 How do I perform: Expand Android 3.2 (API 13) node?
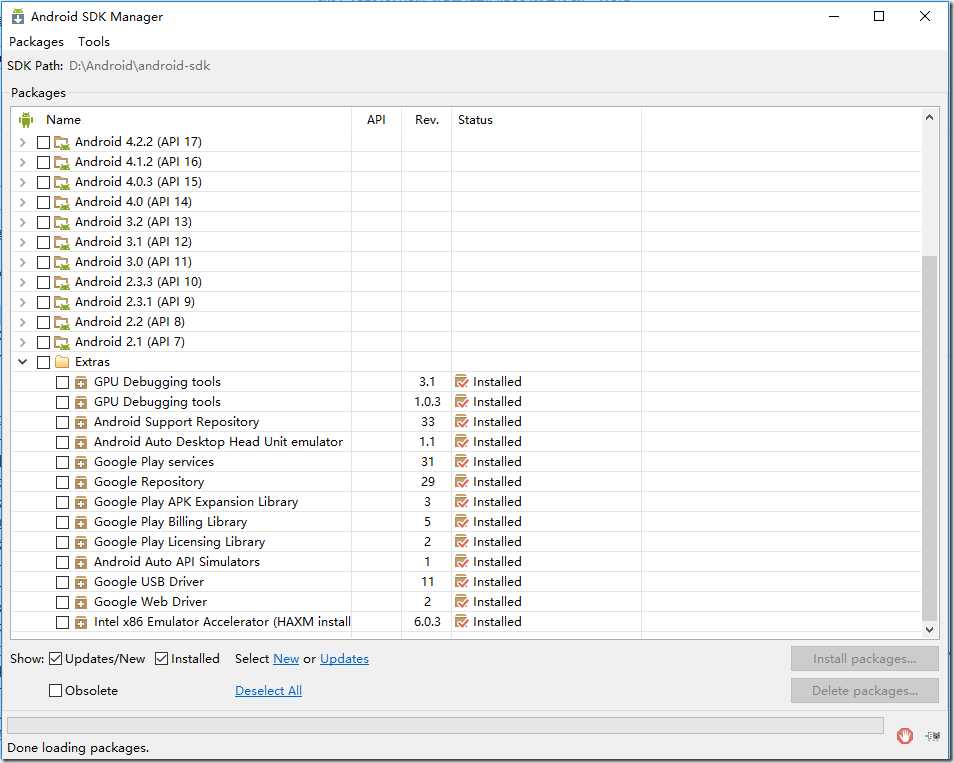point(23,222)
